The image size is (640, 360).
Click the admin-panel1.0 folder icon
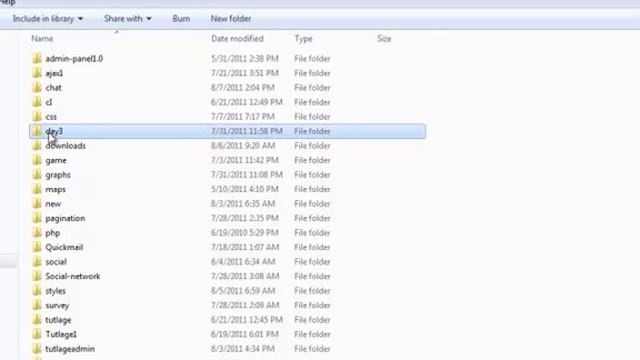coord(37,58)
